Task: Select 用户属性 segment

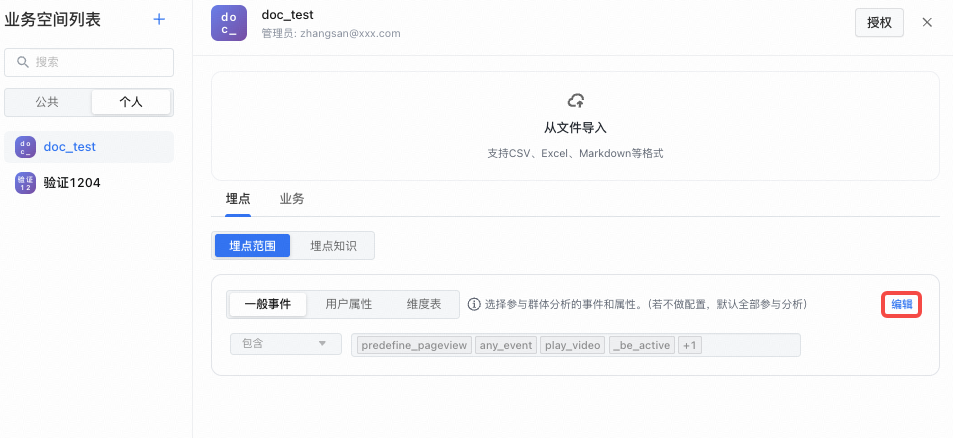Action: (349, 304)
